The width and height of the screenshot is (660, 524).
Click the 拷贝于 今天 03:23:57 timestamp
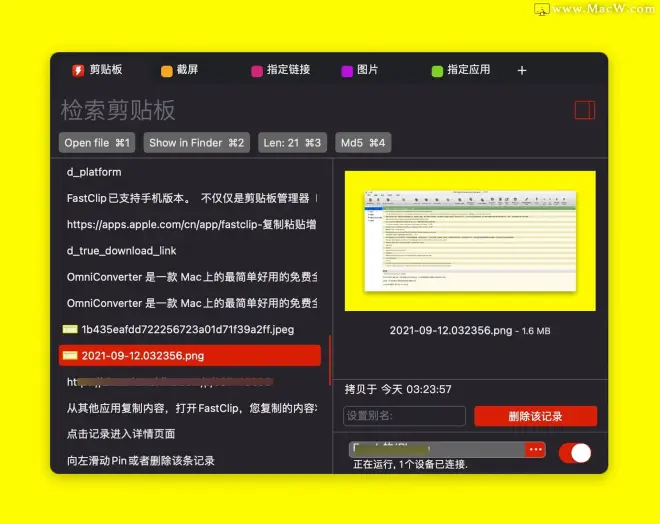click(x=398, y=389)
